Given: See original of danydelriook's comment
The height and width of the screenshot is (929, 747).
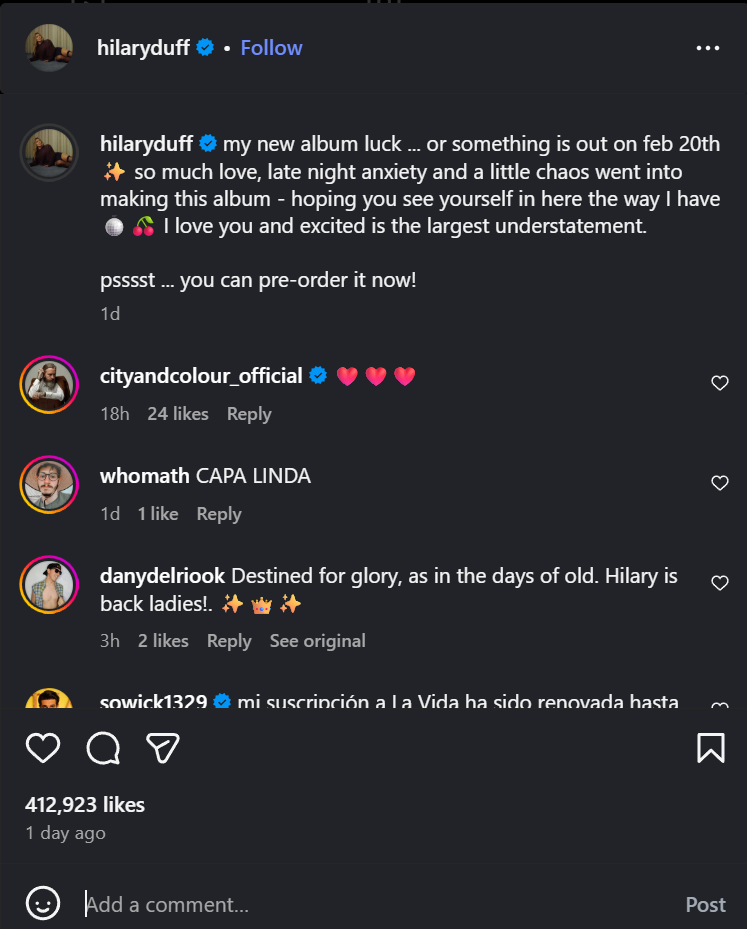Looking at the screenshot, I should tap(317, 641).
